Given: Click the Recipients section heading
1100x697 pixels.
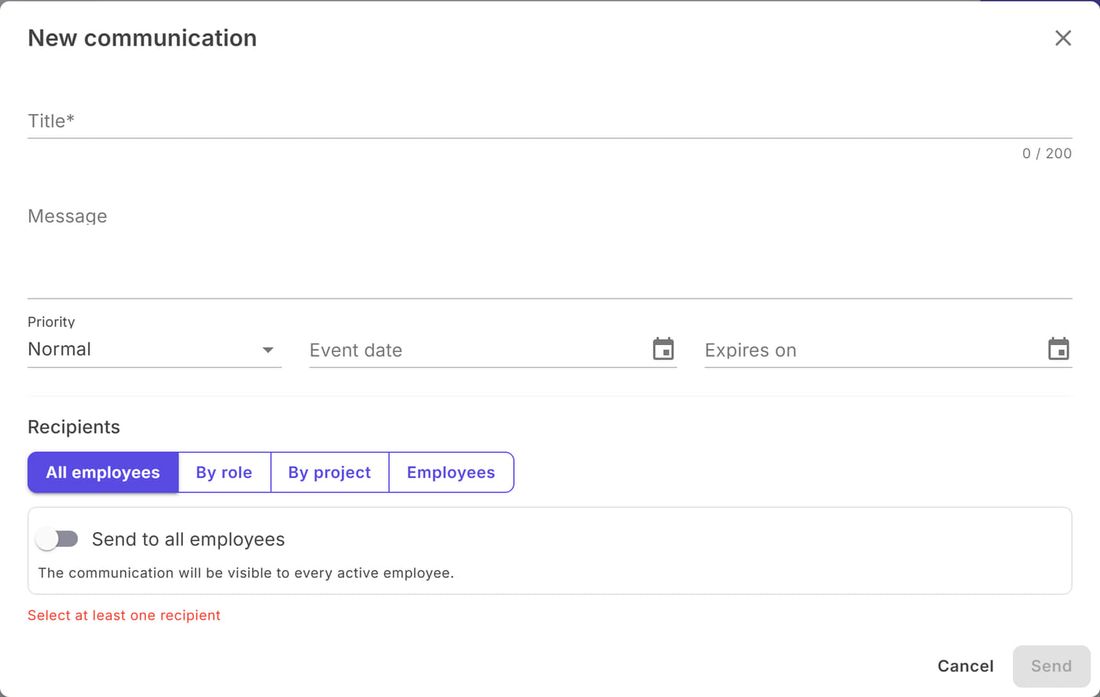Looking at the screenshot, I should [x=74, y=427].
